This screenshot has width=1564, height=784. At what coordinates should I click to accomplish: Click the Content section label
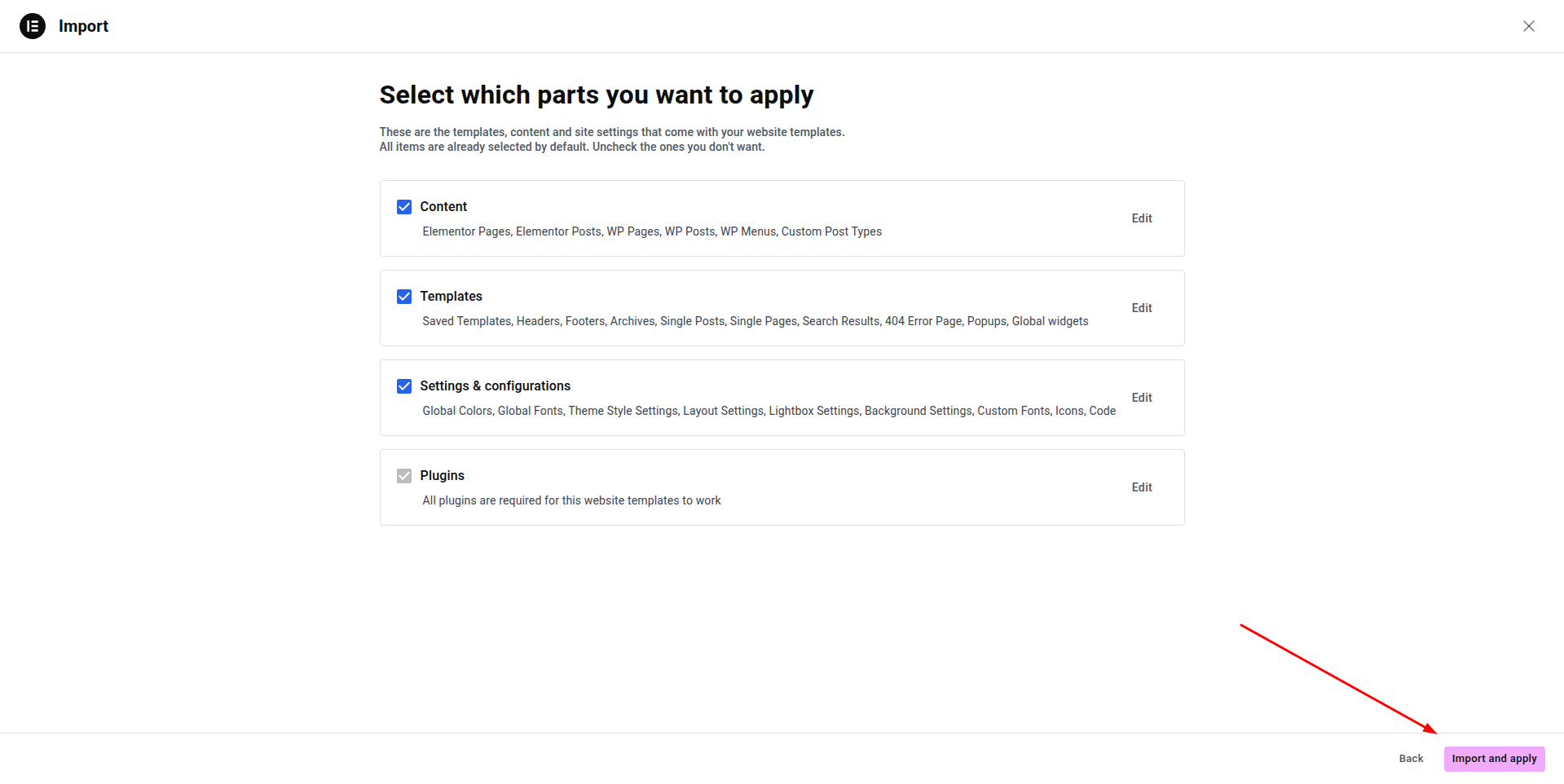[x=443, y=207]
